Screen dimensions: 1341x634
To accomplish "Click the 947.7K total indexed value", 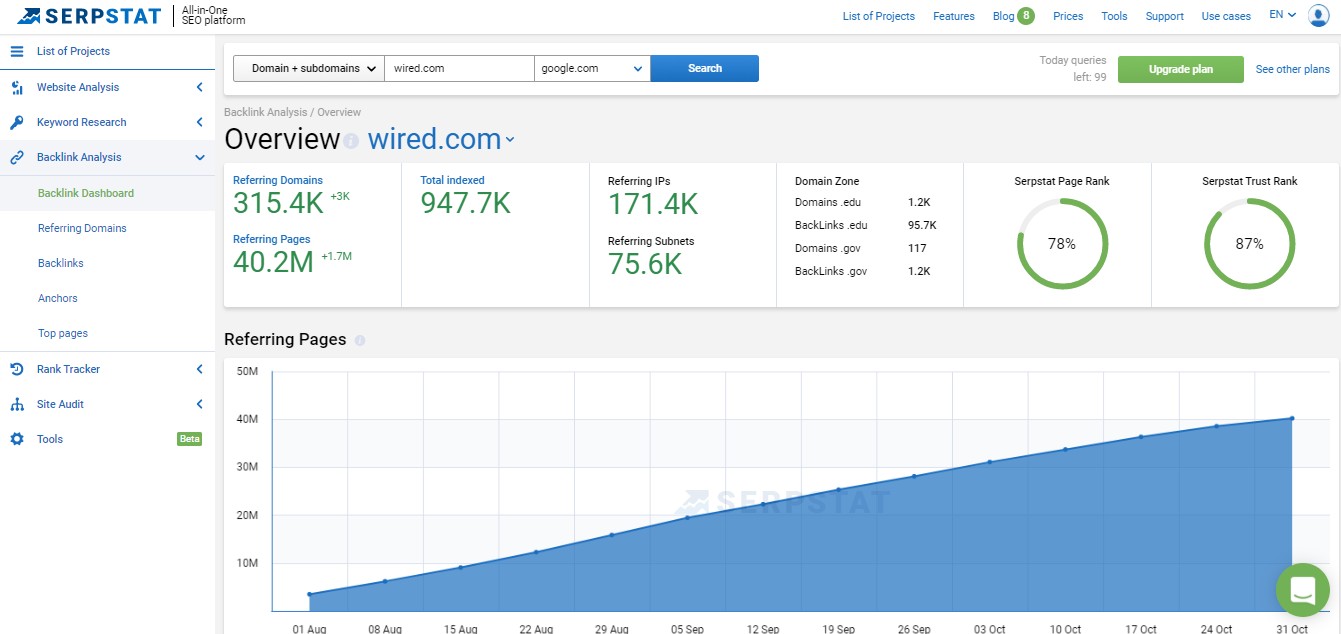I will click(x=466, y=203).
